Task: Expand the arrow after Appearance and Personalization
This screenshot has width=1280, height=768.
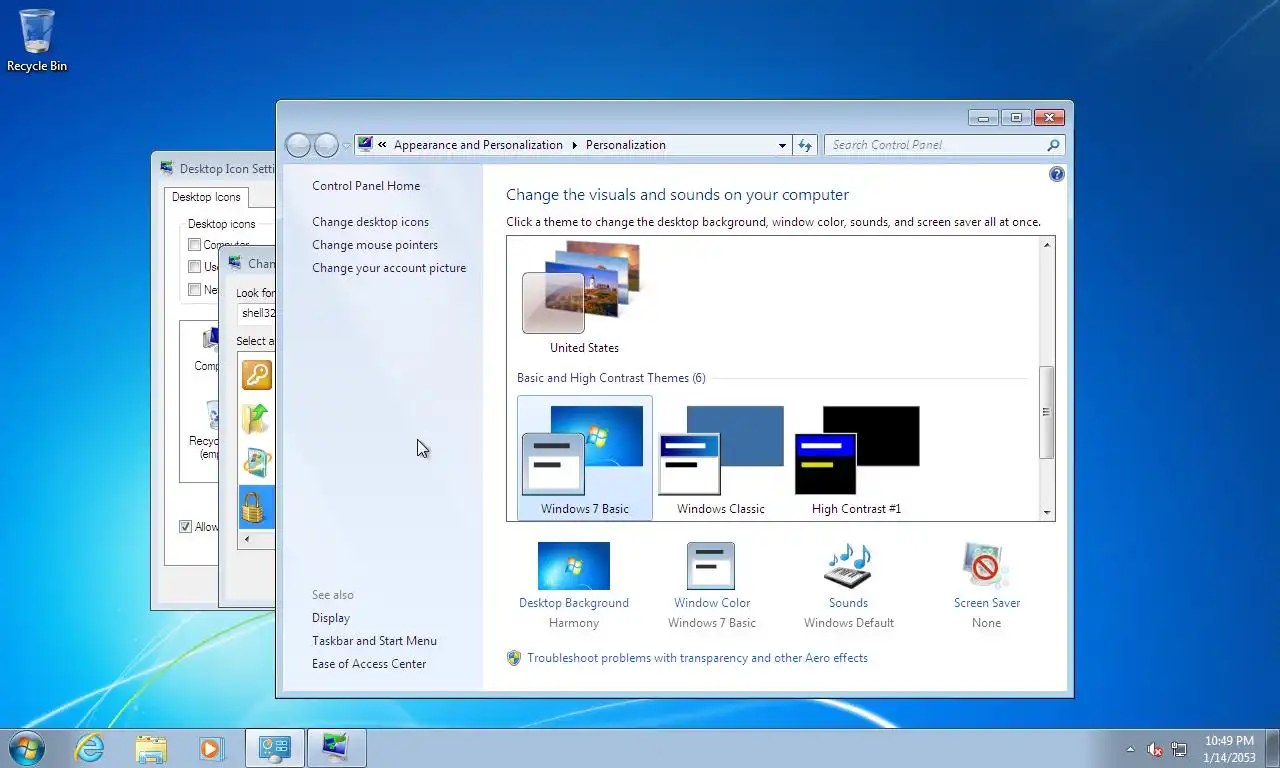Action: tap(575, 145)
